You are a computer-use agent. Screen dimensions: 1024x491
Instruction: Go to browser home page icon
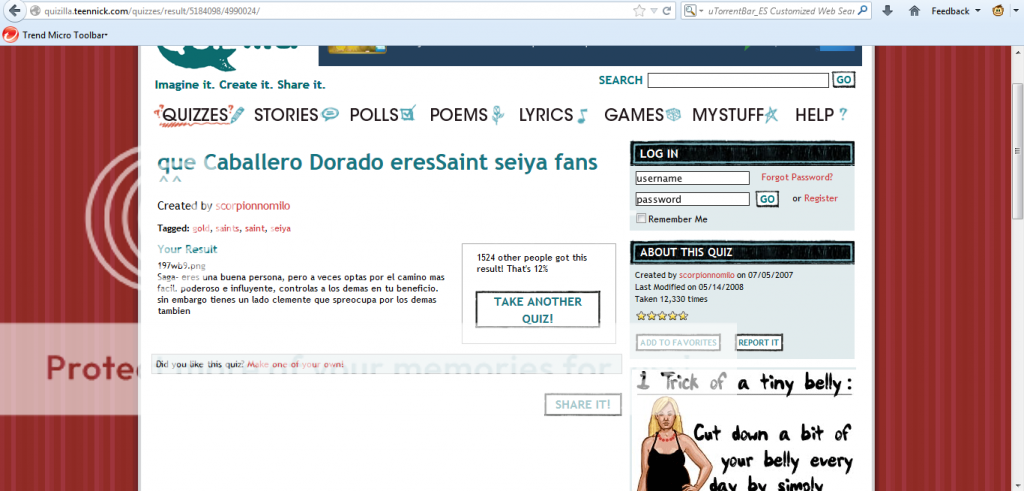914,10
